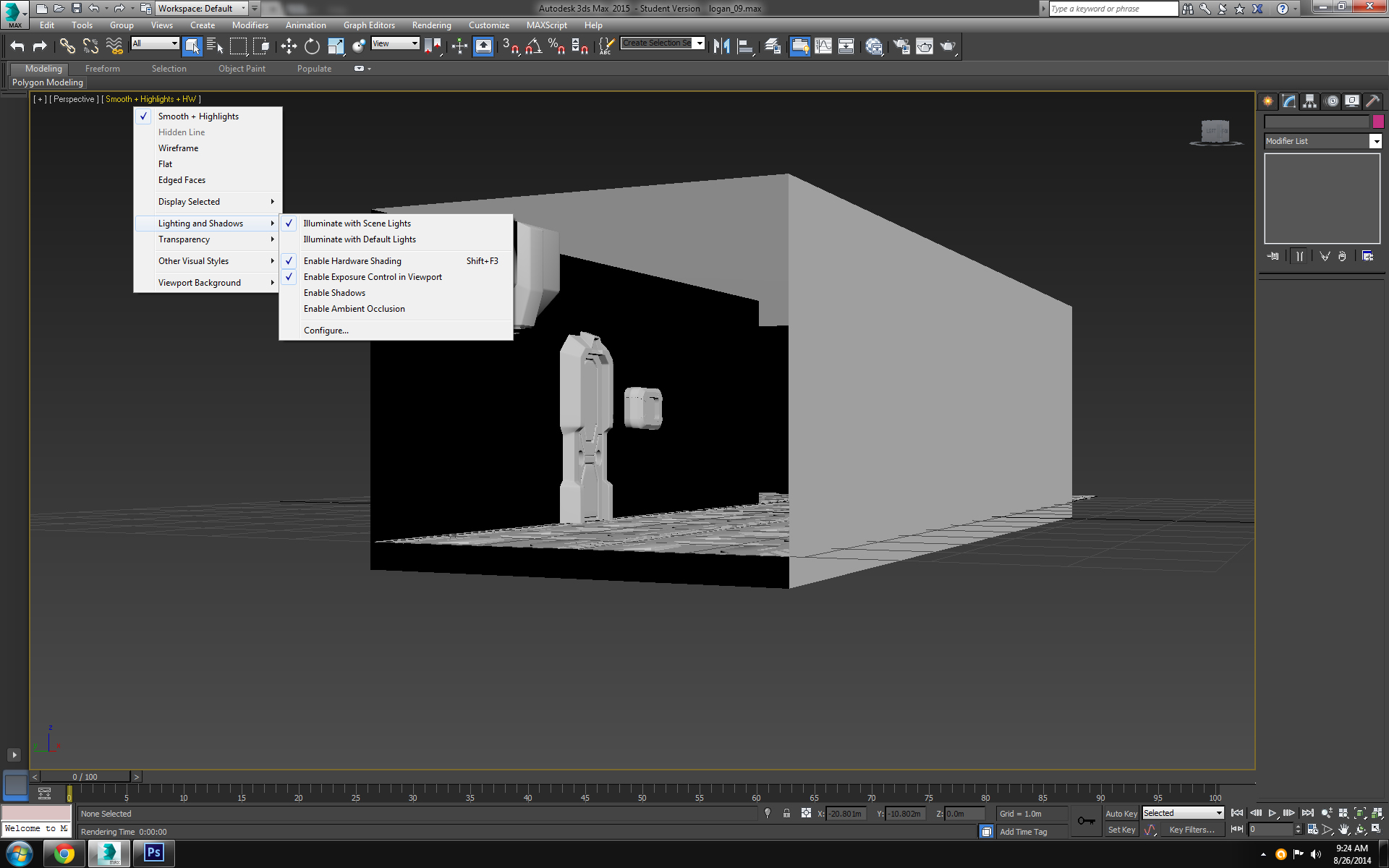Click Select and Link tool icon
Viewport: 1389px width, 868px height.
click(x=67, y=46)
